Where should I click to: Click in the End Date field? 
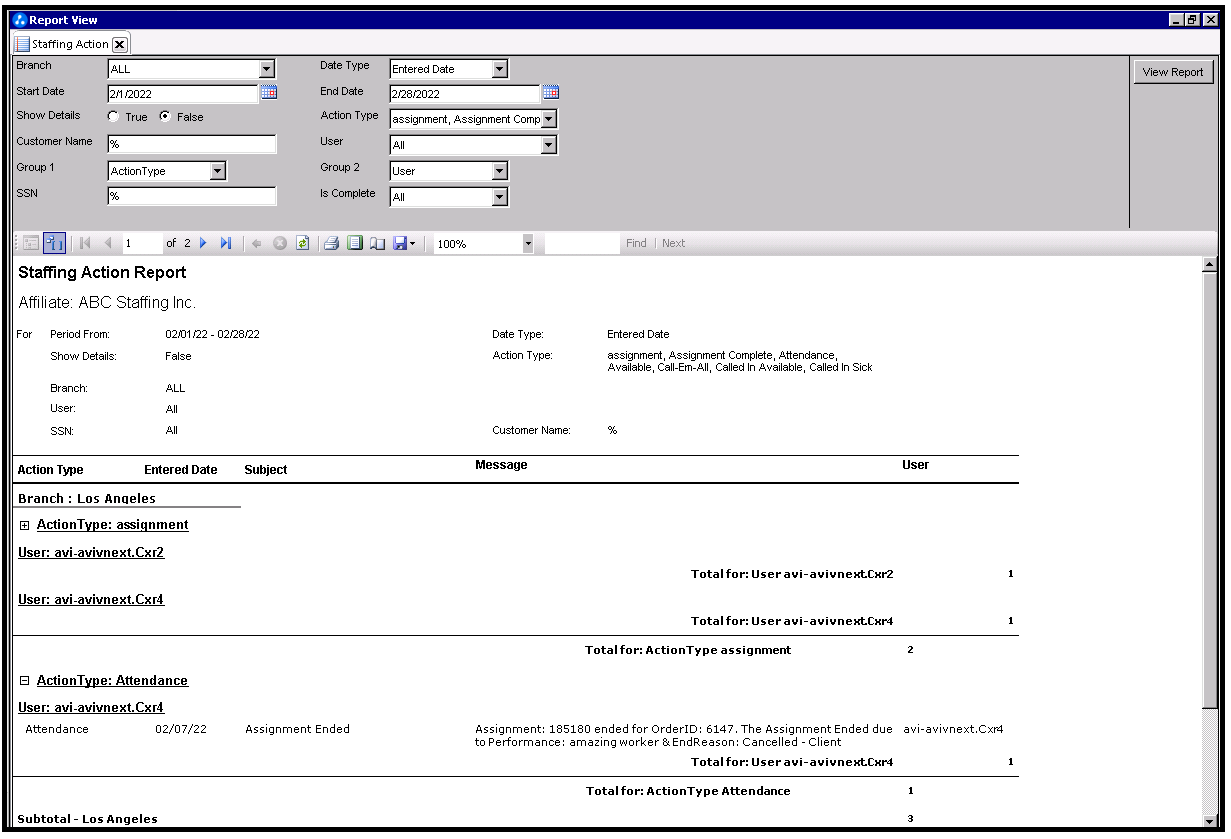click(465, 94)
